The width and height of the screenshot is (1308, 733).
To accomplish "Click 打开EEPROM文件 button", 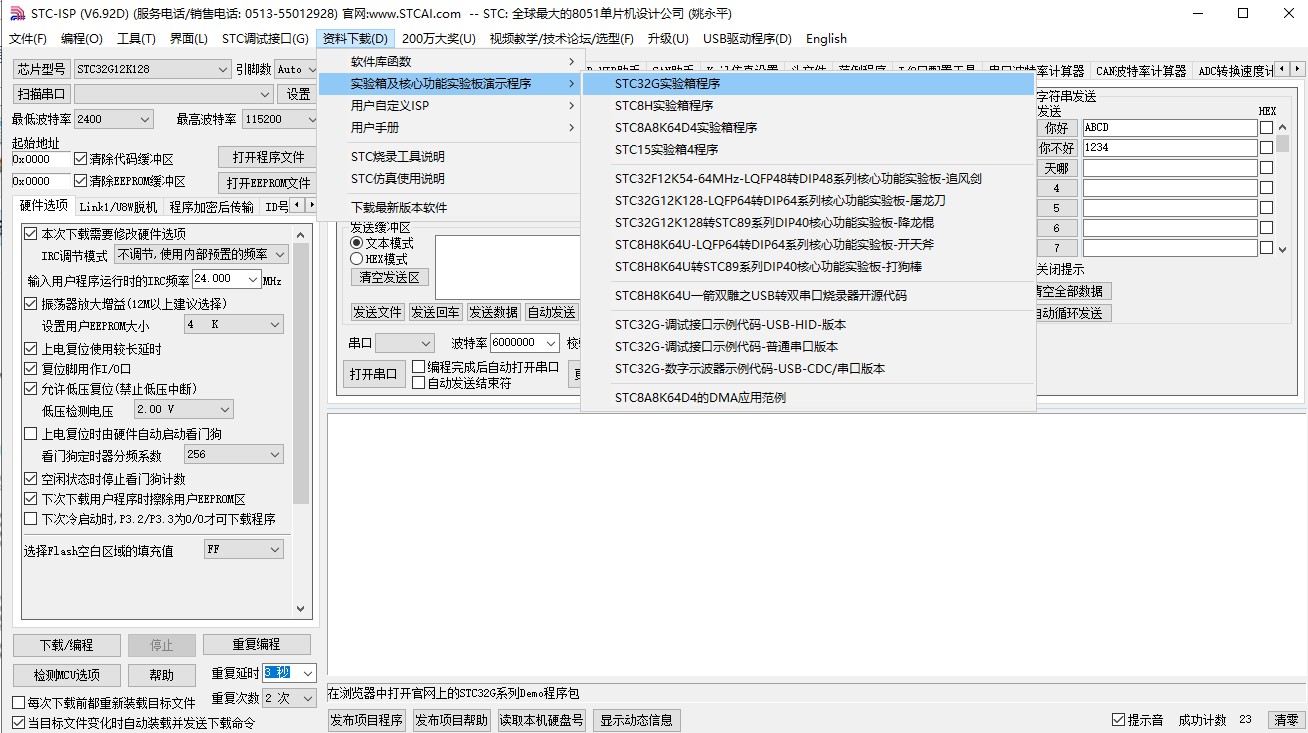I will tap(268, 183).
